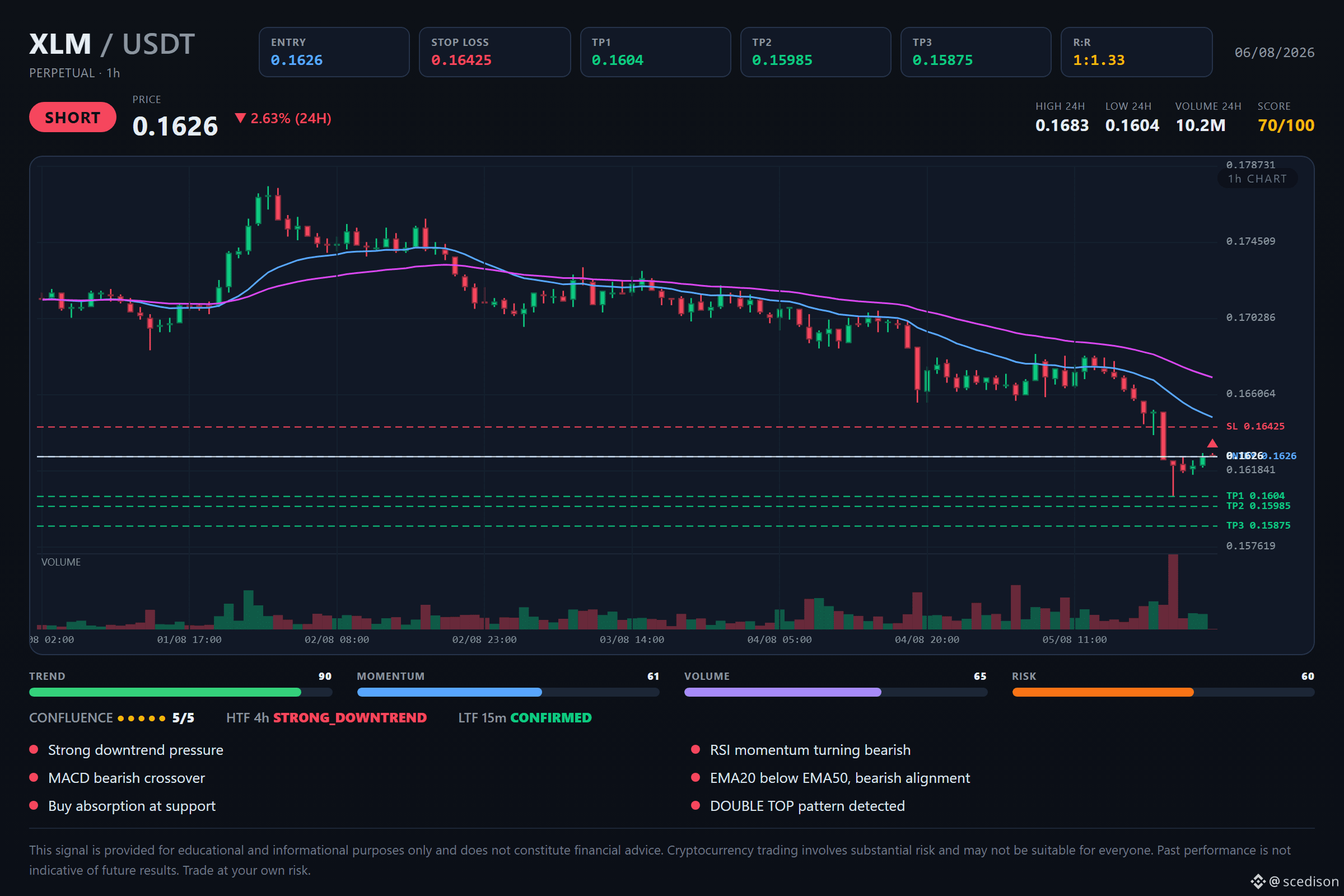Click the TREND progress bar

click(x=180, y=693)
